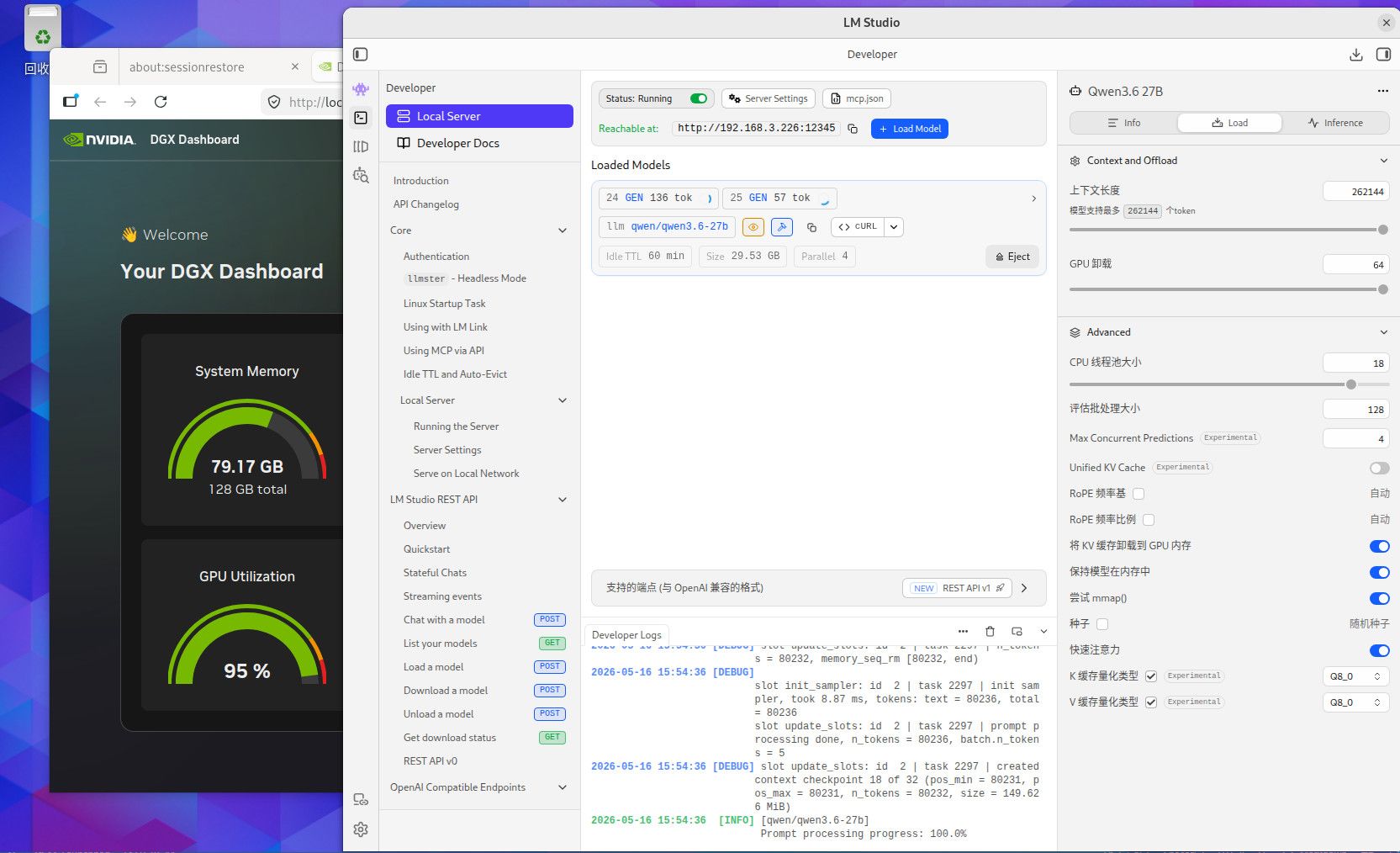The height and width of the screenshot is (853, 1400).
Task: Click the Firefox sidebar toggle icon
Action: point(71,102)
